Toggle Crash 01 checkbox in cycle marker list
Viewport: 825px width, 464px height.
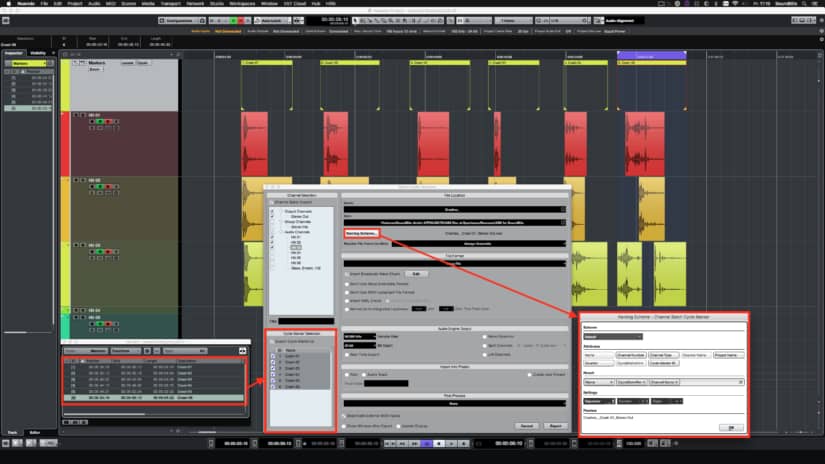273,356
